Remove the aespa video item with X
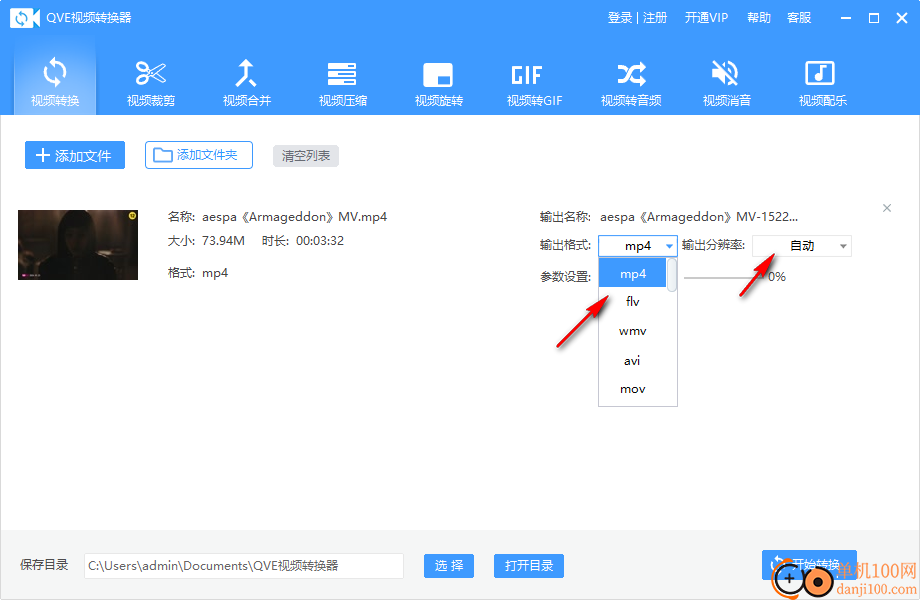The height and width of the screenshot is (600, 920). point(887,208)
